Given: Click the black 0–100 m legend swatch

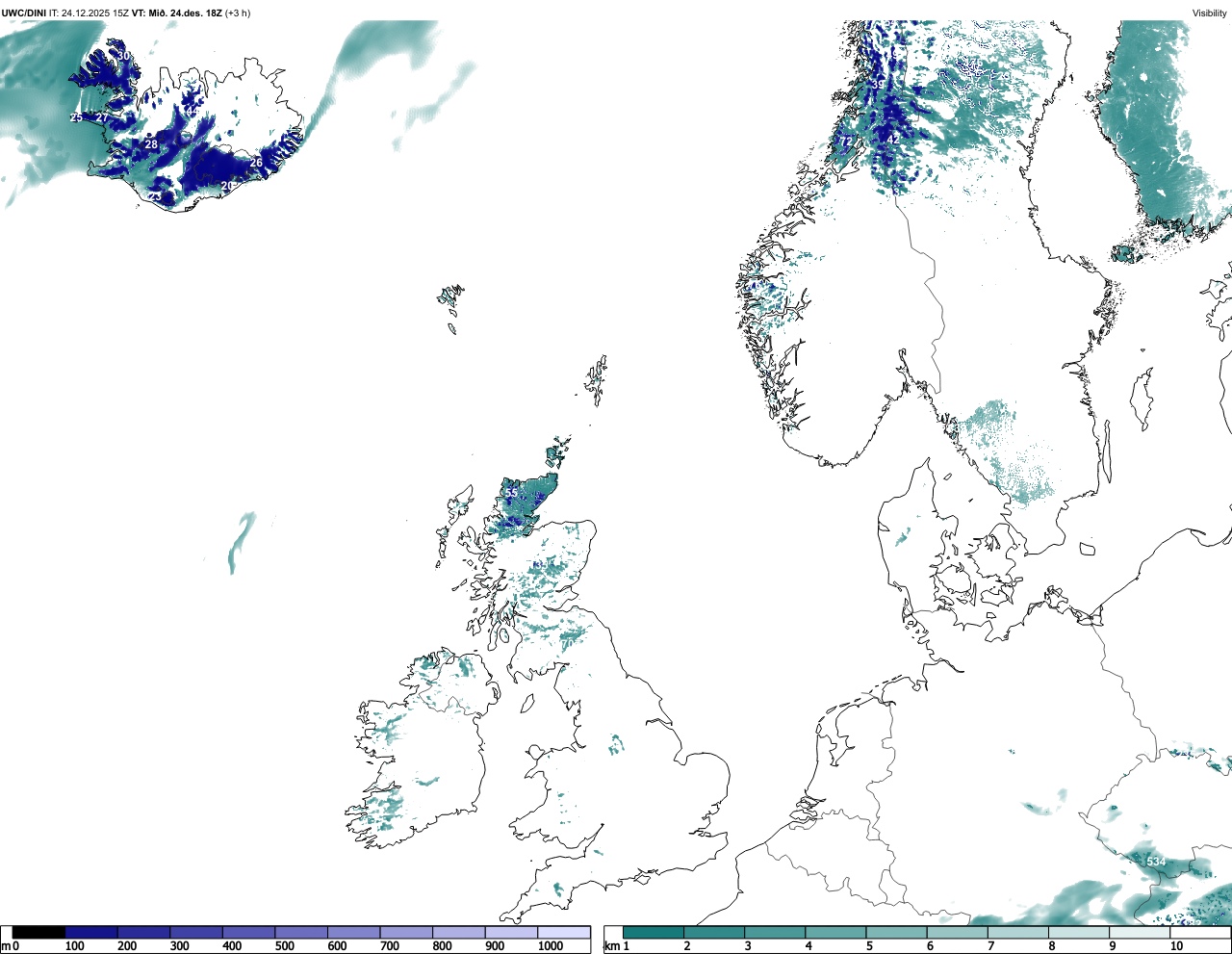Looking at the screenshot, I should click(38, 932).
